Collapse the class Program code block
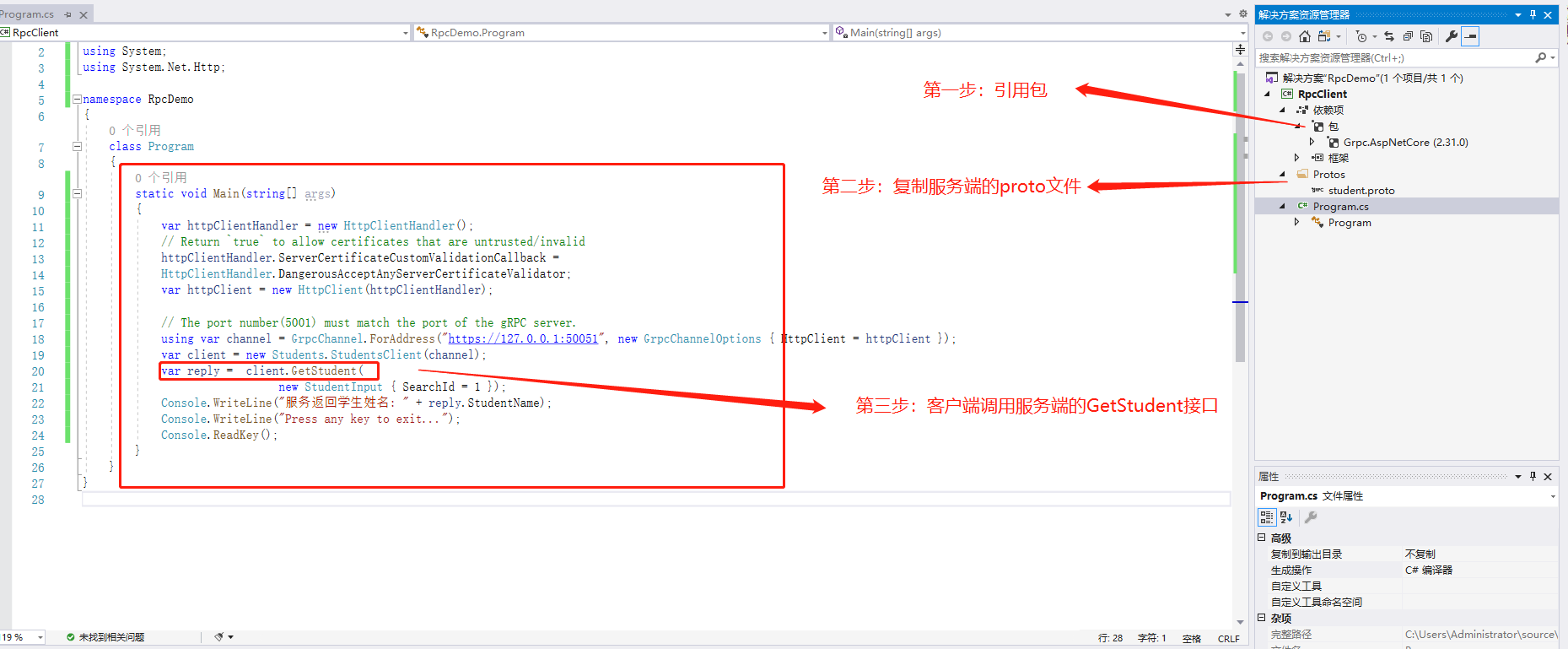1568x649 pixels. pyautogui.click(x=77, y=146)
